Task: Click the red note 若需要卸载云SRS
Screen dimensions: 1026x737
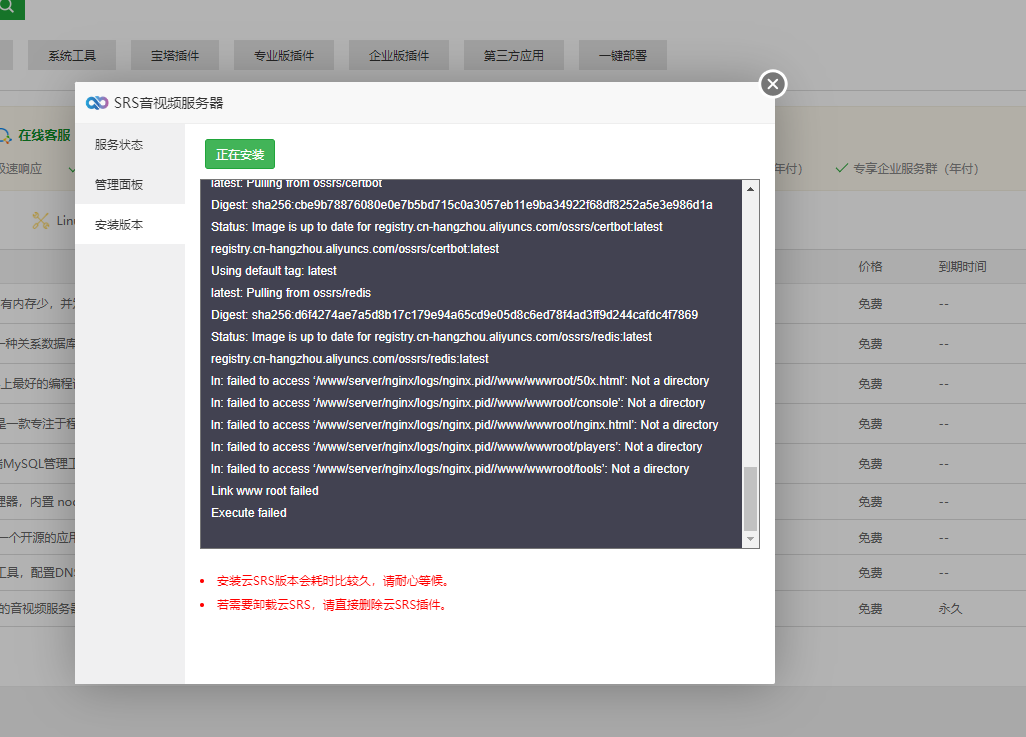Action: (x=332, y=605)
